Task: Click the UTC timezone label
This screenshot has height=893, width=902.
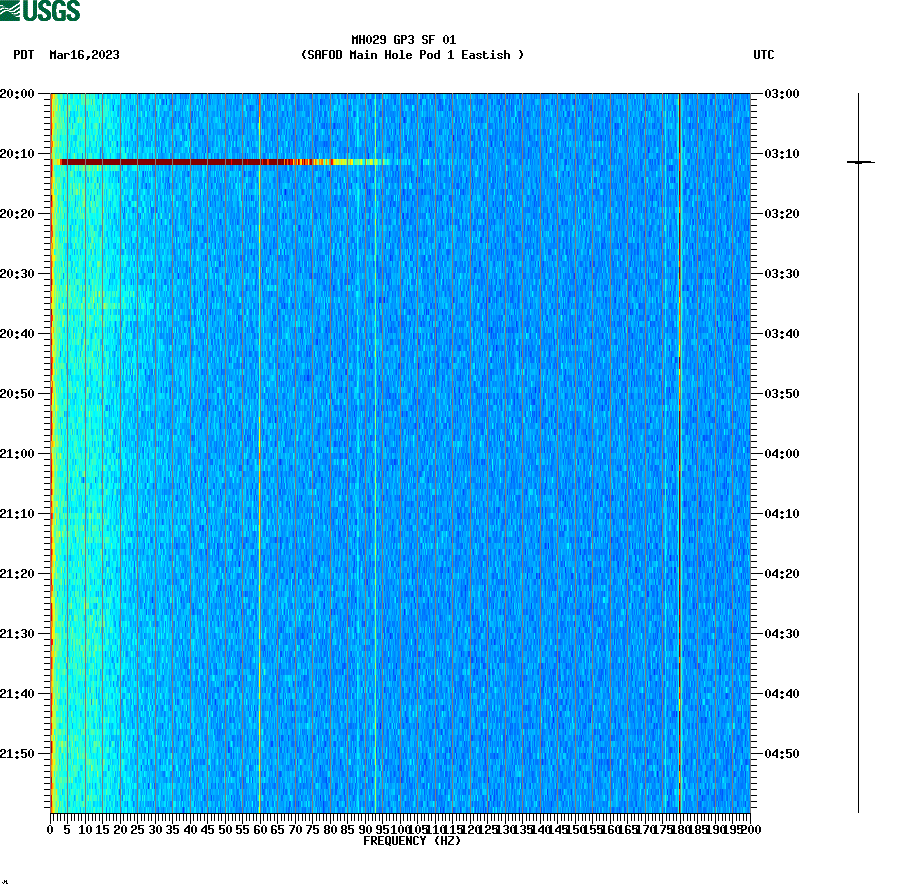Action: [765, 56]
